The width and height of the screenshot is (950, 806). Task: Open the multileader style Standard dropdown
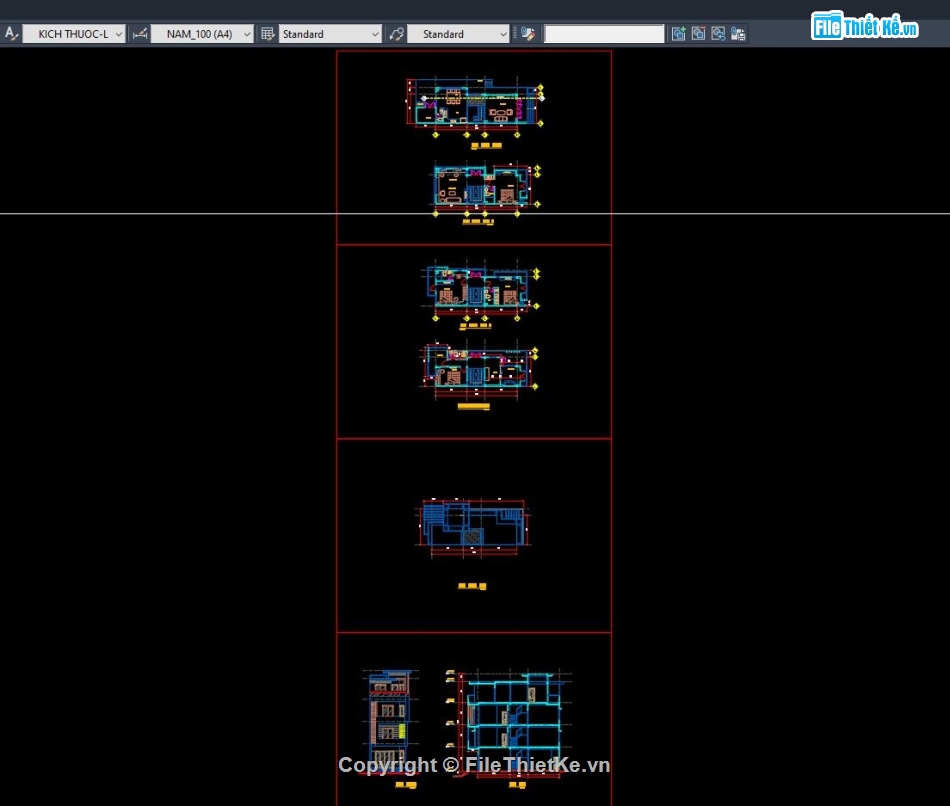coord(503,34)
